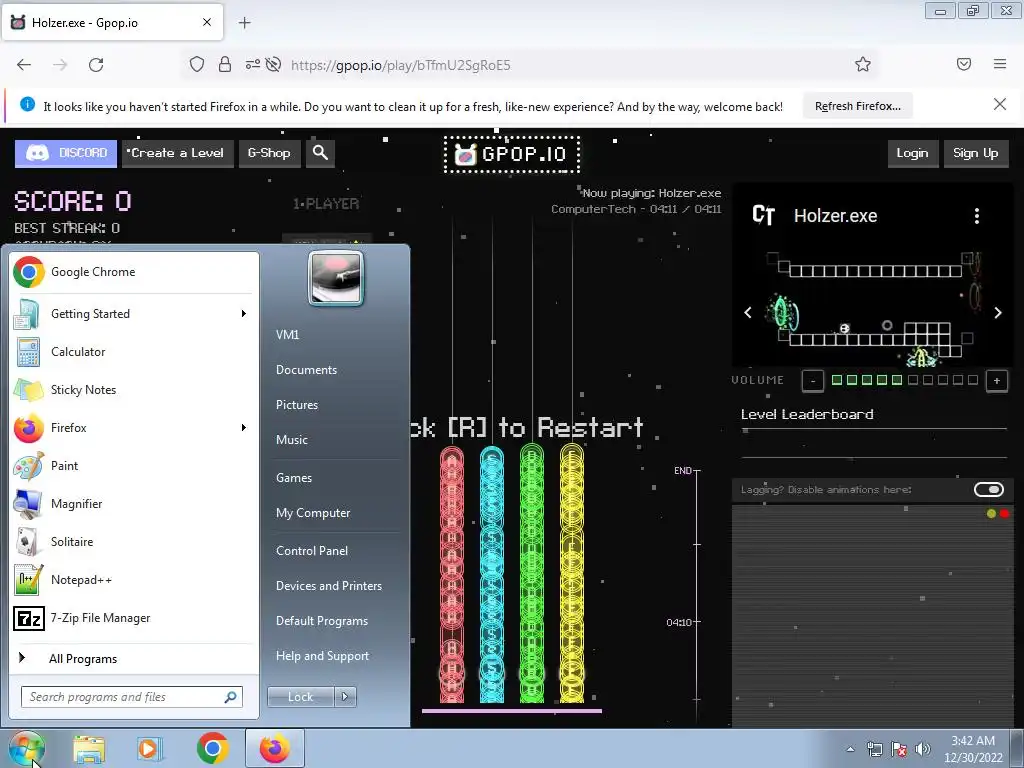Click the Discord button icon
This screenshot has height=768, width=1024.
tap(66, 153)
